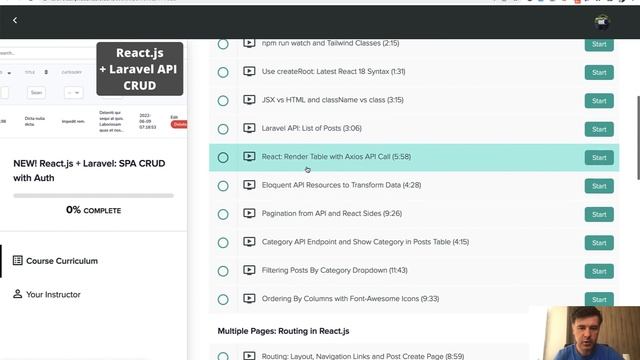Screen dimensions: 640x360
Task: Click 'Multiple Pages: Routing in React.js' heading
Action: [x=283, y=331]
